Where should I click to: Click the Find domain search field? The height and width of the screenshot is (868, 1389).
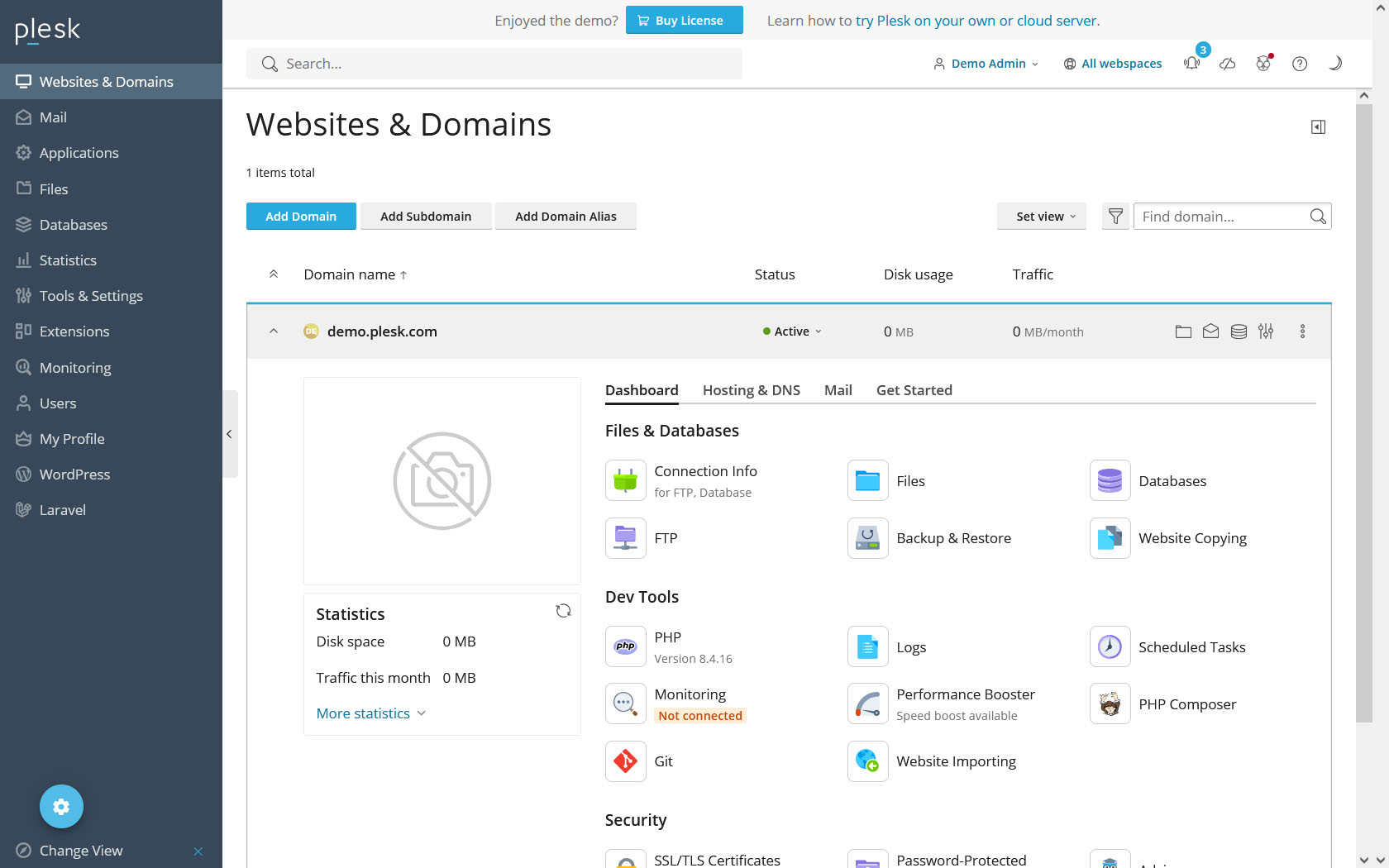click(x=1220, y=217)
